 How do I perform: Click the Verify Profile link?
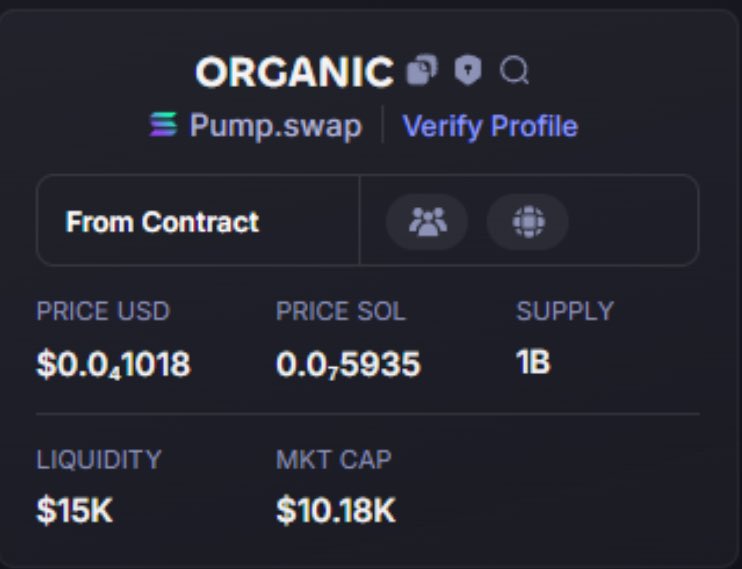[490, 126]
